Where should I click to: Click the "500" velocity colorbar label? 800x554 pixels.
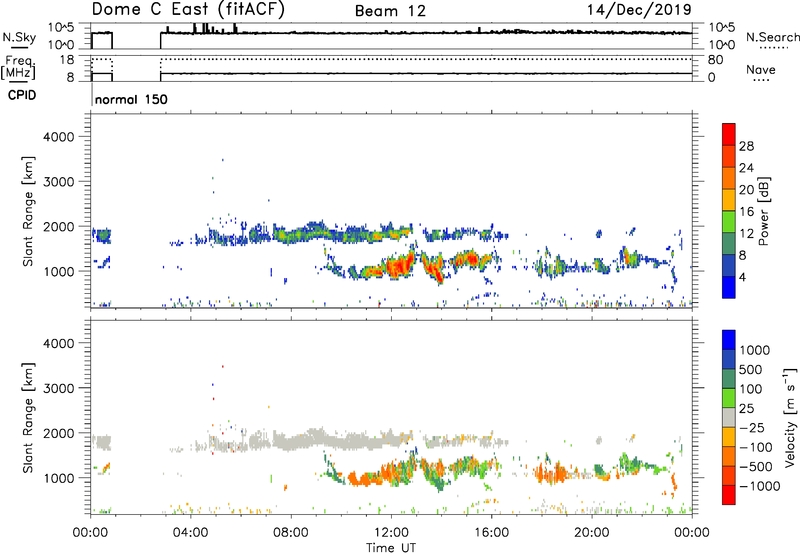point(751,370)
